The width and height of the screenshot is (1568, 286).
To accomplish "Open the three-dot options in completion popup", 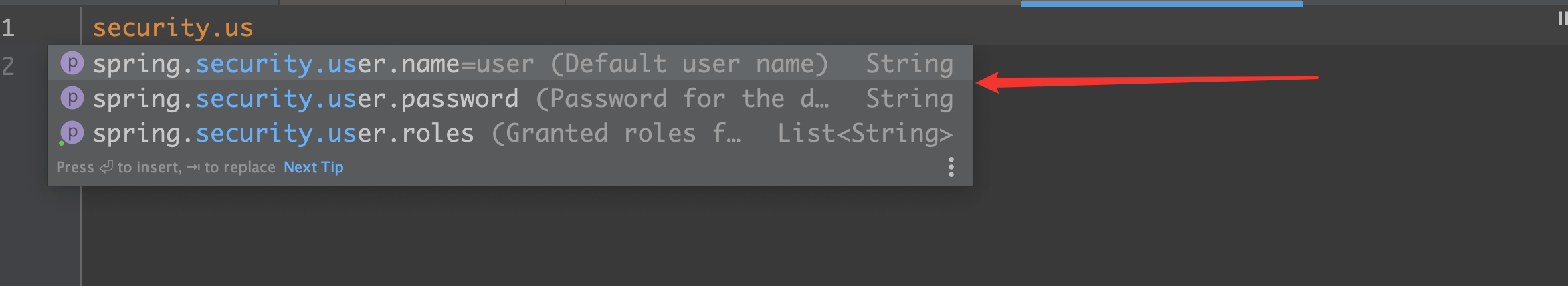I will 951,167.
